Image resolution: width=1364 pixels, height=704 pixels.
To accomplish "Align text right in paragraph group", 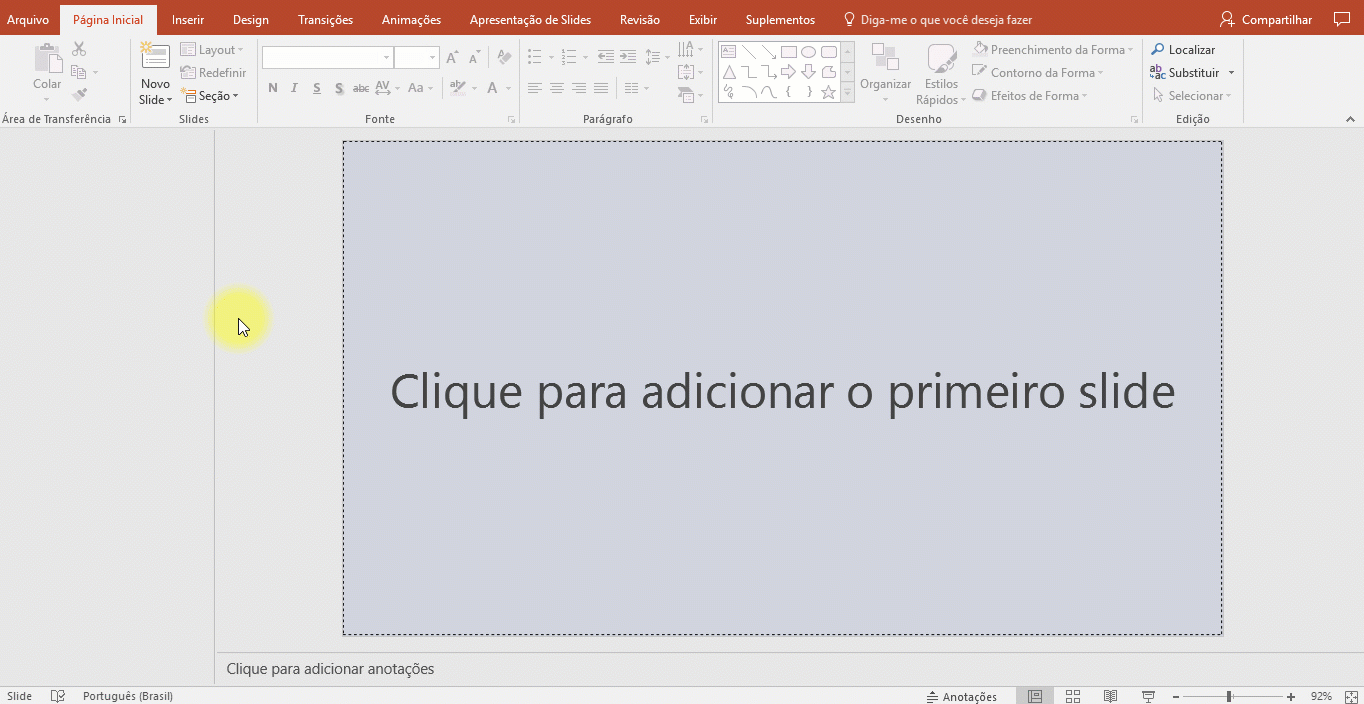I will tap(579, 88).
